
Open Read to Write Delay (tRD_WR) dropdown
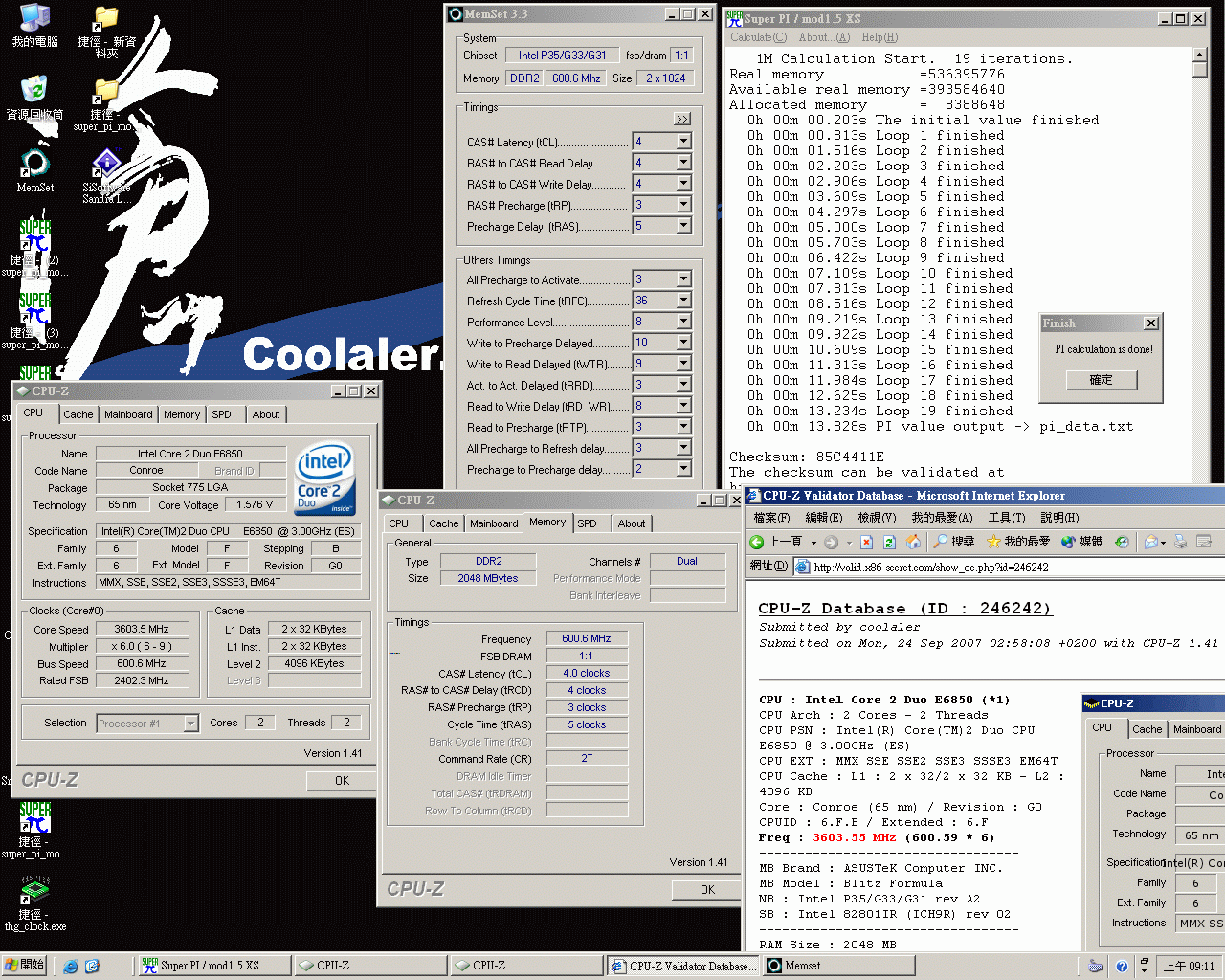pos(683,406)
